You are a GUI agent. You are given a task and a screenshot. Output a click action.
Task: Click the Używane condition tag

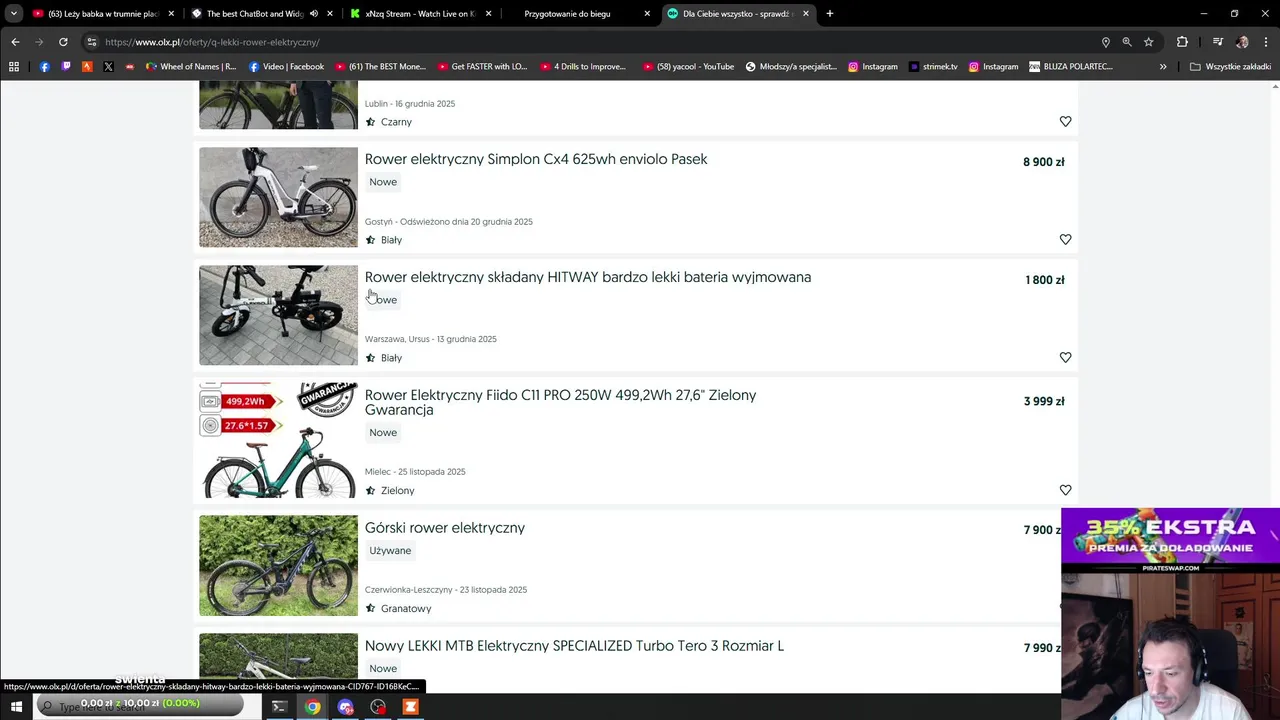pos(390,551)
